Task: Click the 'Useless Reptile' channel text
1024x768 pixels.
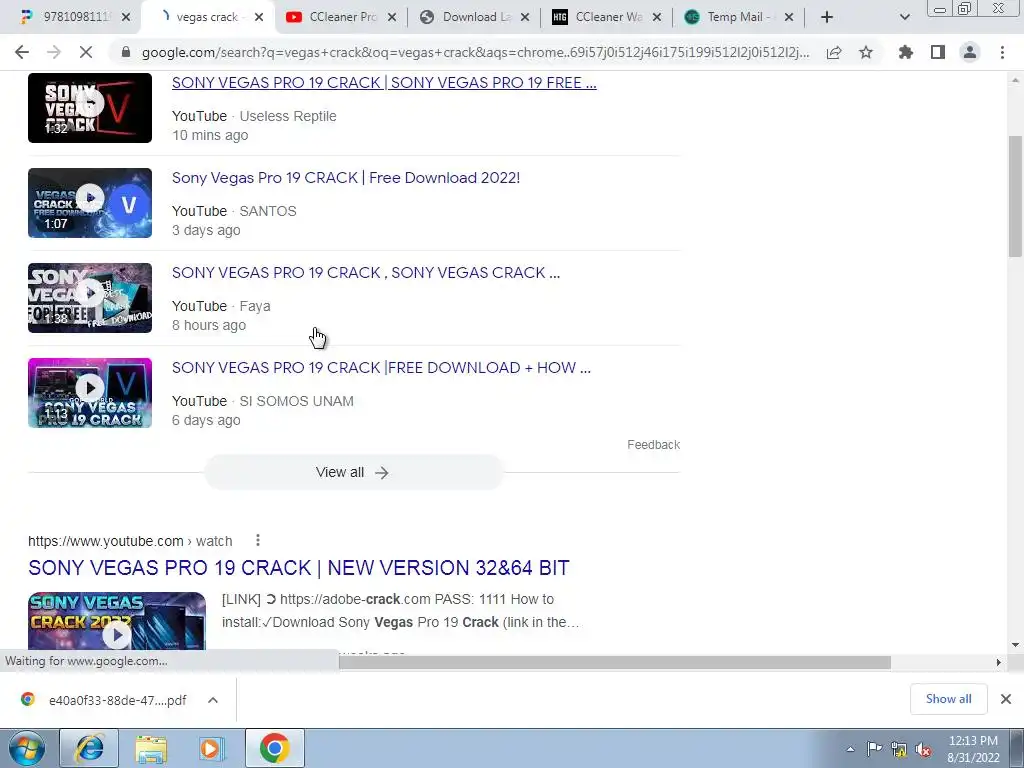Action: coord(288,116)
